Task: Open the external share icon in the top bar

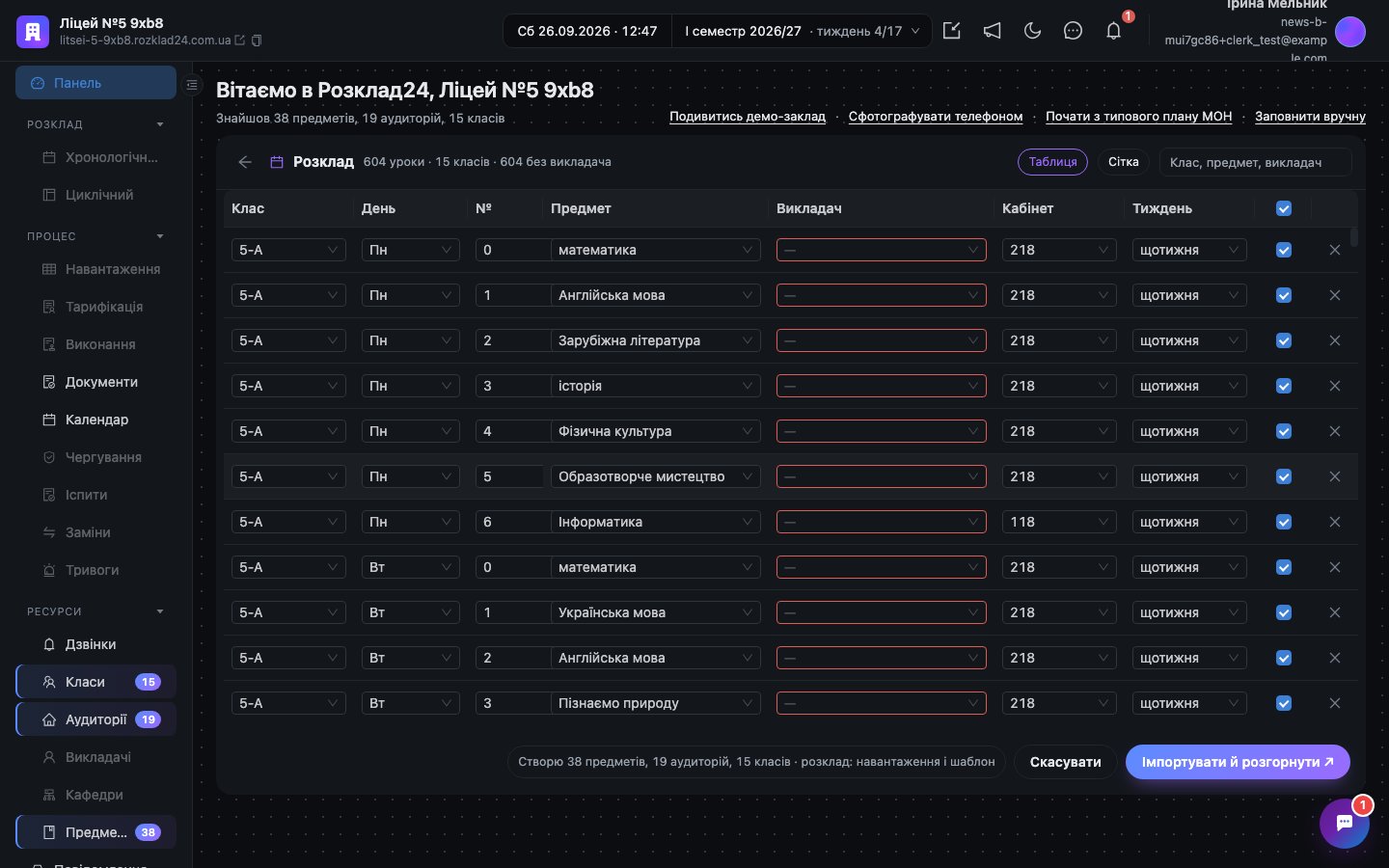Action: coord(952,31)
